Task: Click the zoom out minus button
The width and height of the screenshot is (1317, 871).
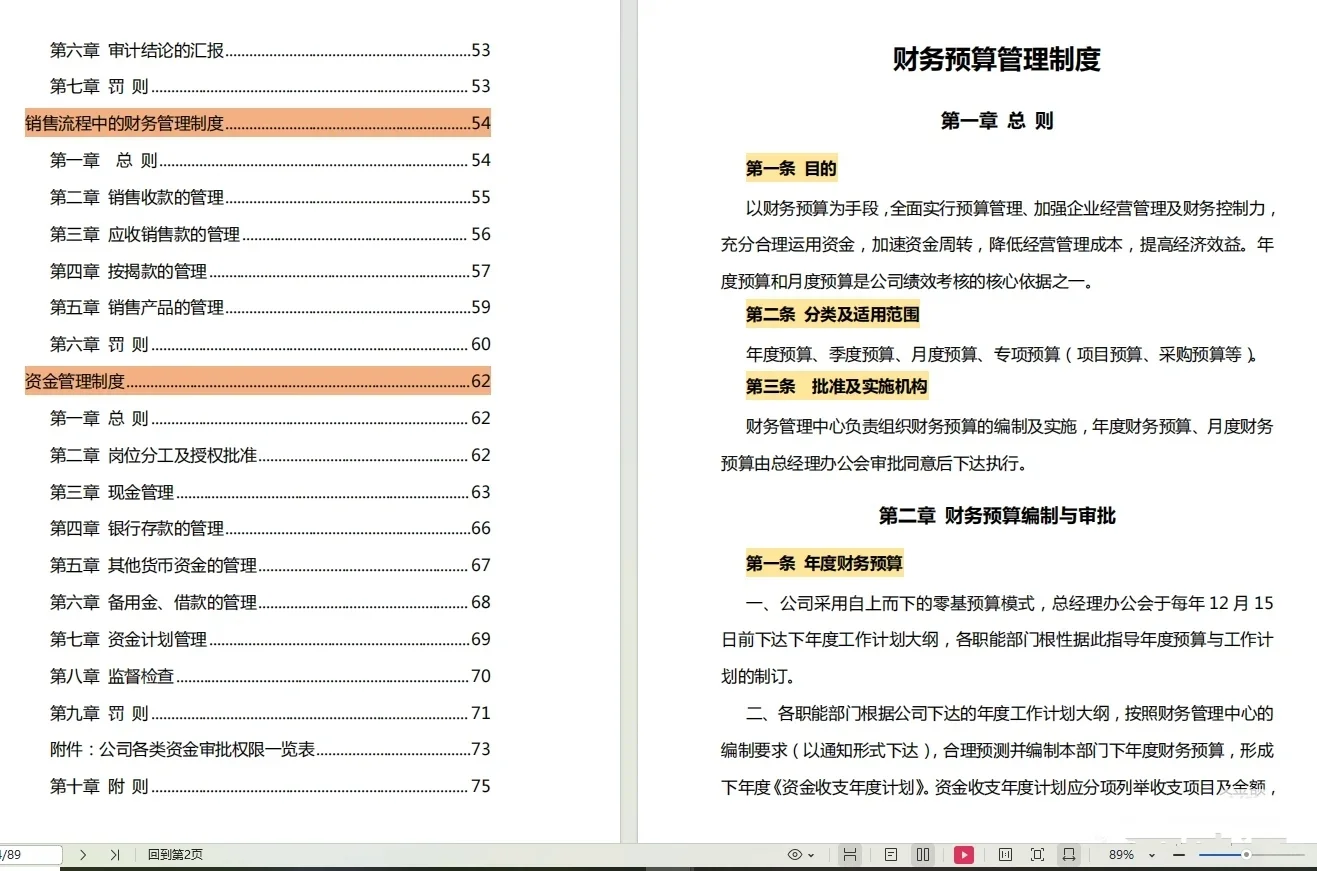Action: tap(1179, 855)
